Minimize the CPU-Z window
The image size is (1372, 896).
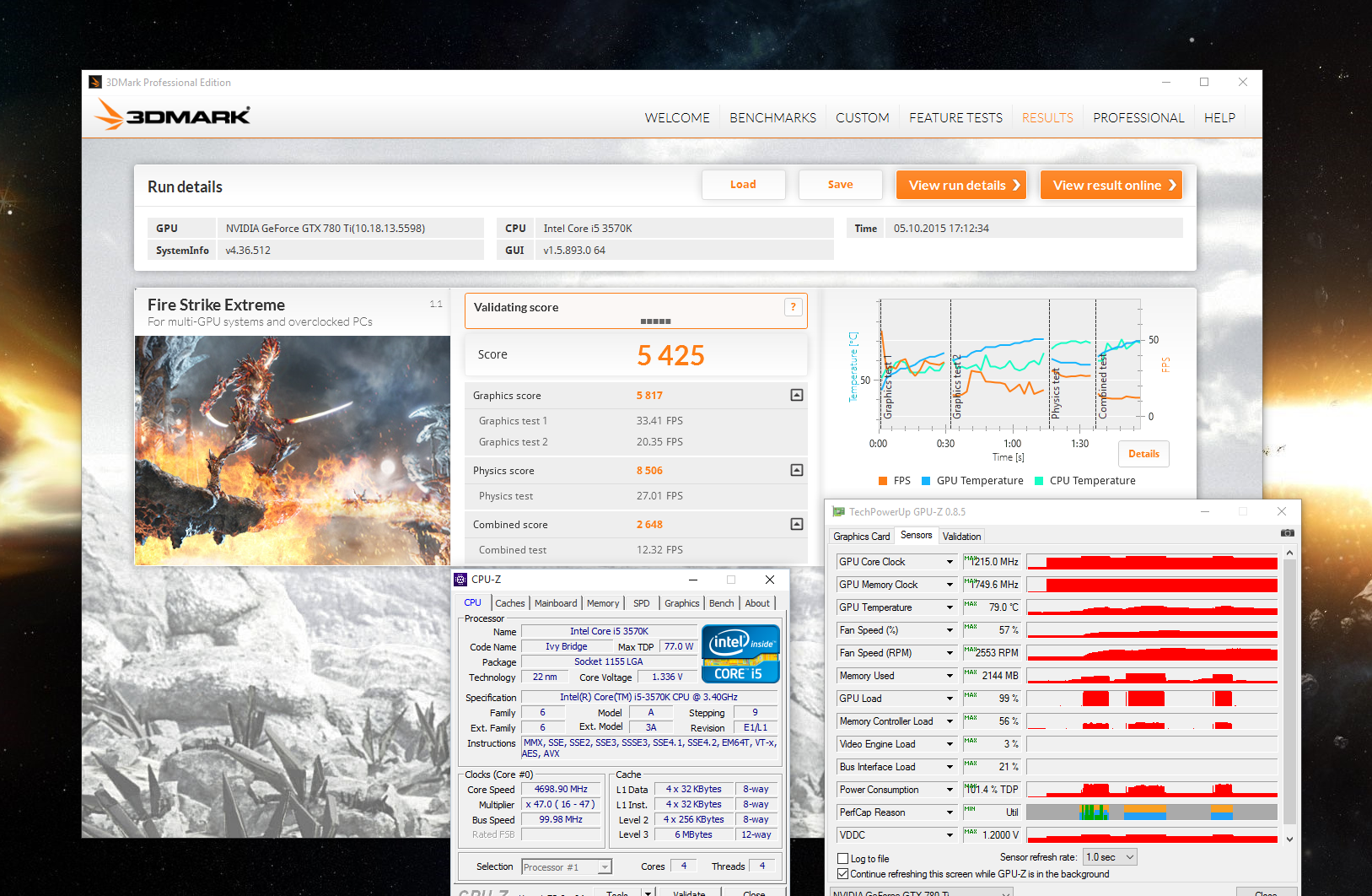(x=693, y=580)
